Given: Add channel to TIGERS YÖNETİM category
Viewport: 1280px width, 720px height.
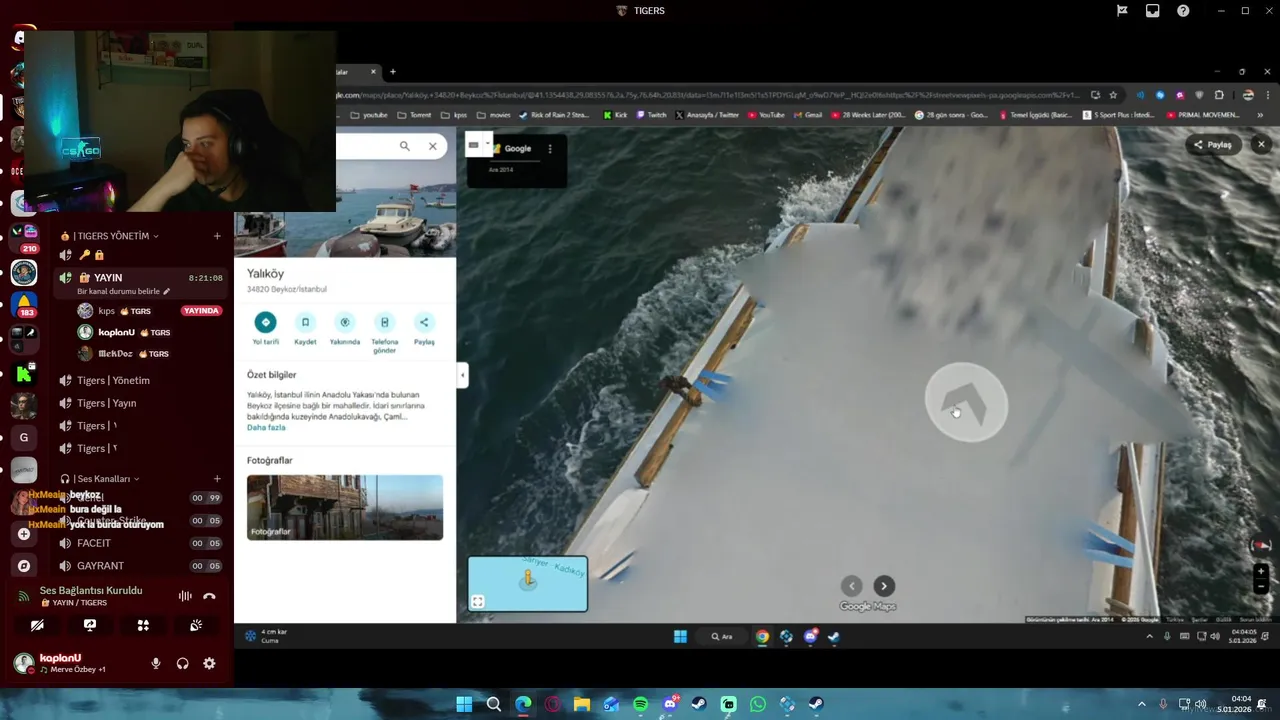Looking at the screenshot, I should pos(217,236).
